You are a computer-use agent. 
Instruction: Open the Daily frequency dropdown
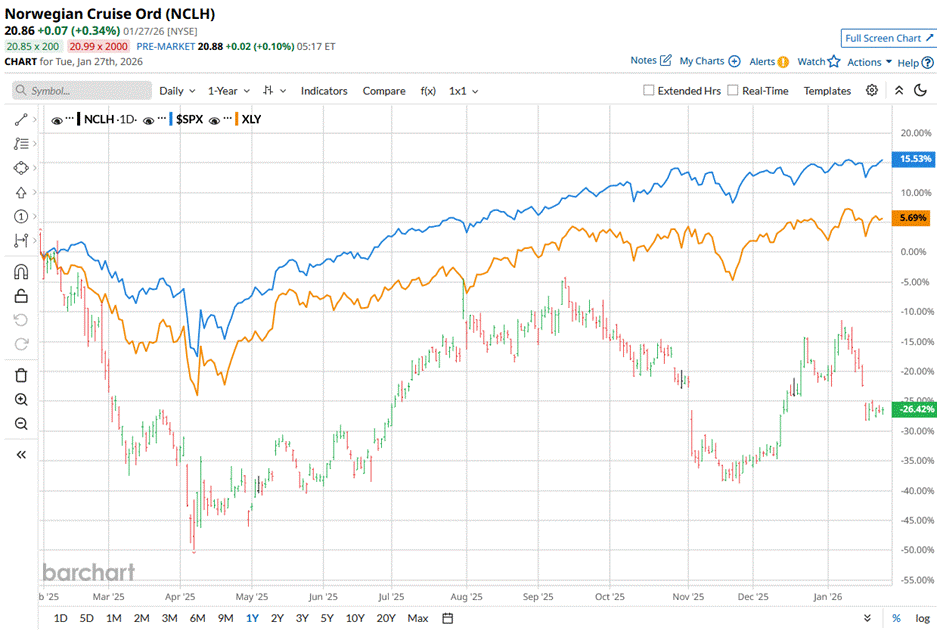(x=177, y=91)
